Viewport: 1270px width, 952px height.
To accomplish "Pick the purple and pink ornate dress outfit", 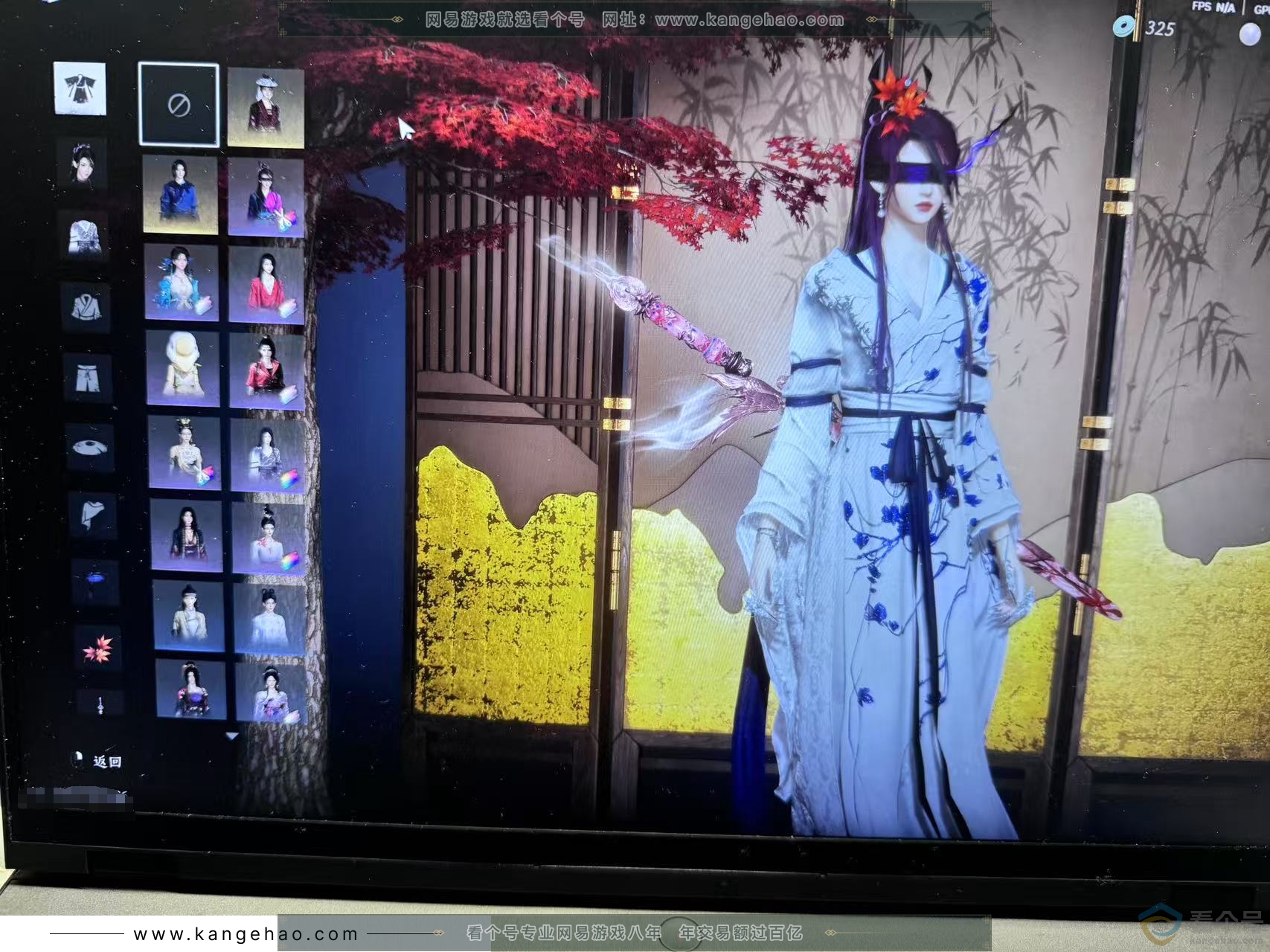I will pos(191,689).
